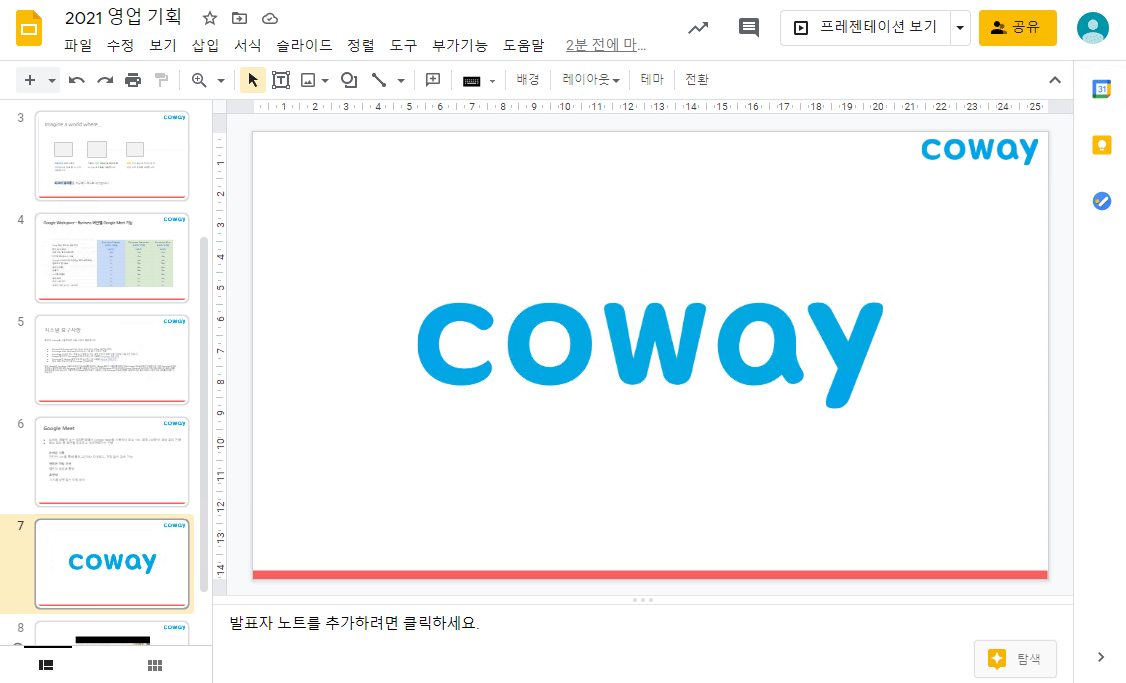Open the 서식 menu

point(248,45)
